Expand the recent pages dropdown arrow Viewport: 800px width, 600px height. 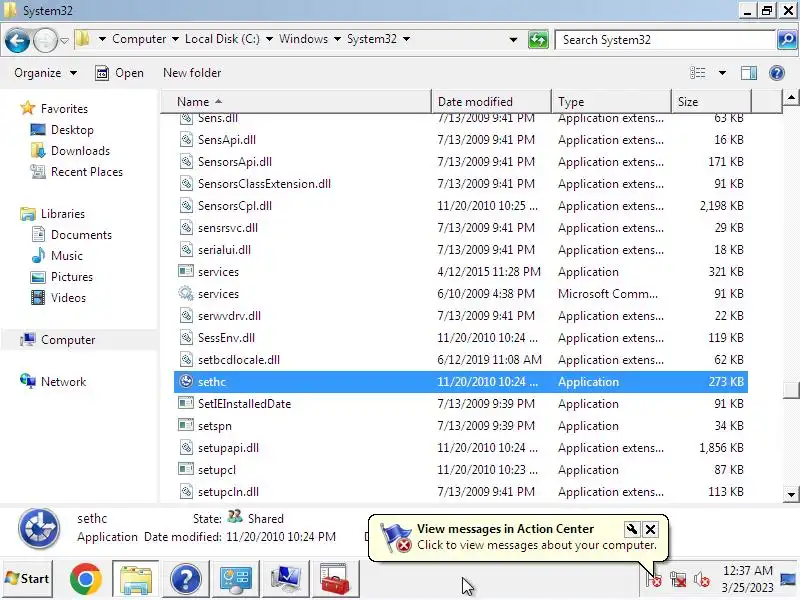point(64,40)
